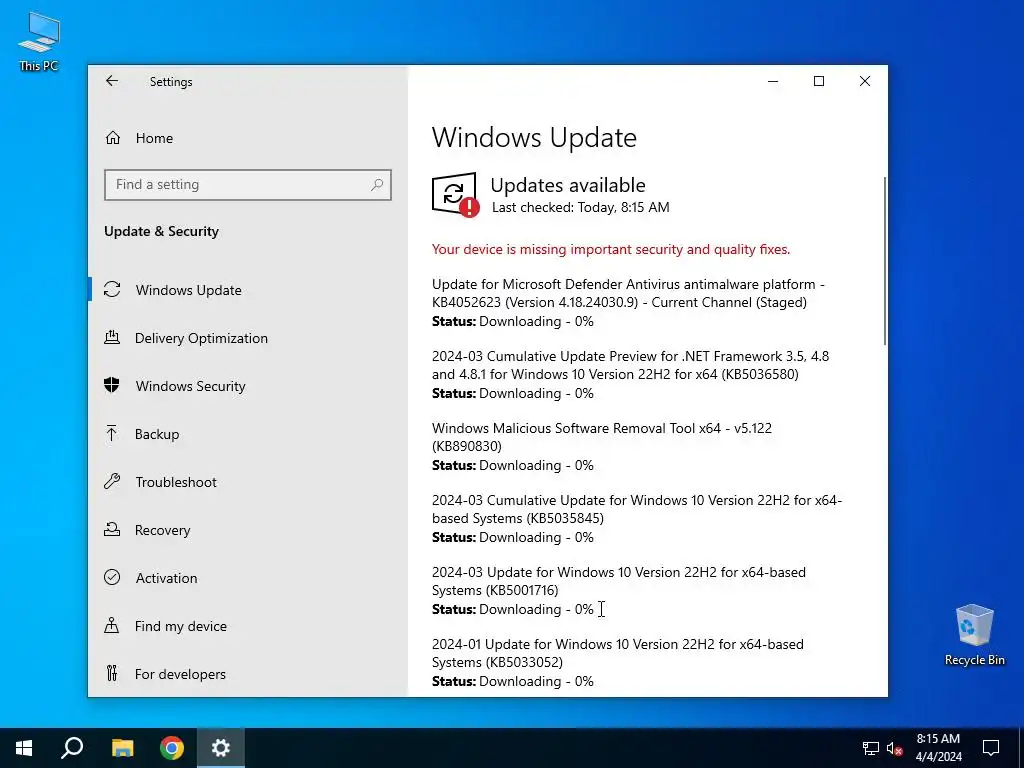Click the Find my device person icon

coord(112,626)
